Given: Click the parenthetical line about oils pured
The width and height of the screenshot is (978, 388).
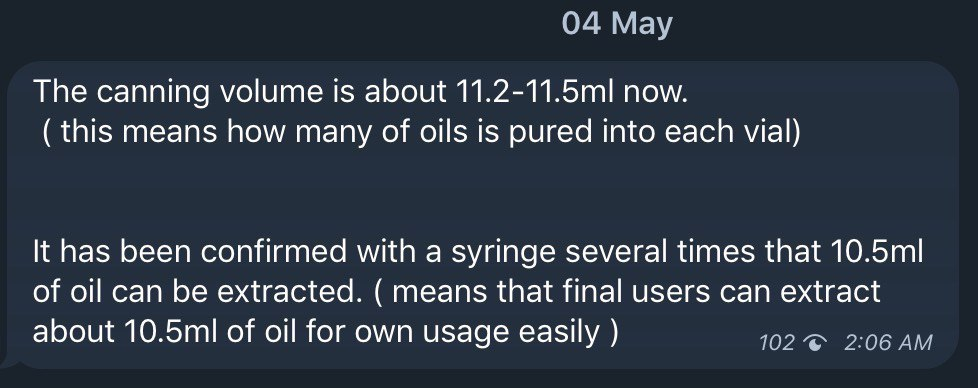Looking at the screenshot, I should coord(422,133).
